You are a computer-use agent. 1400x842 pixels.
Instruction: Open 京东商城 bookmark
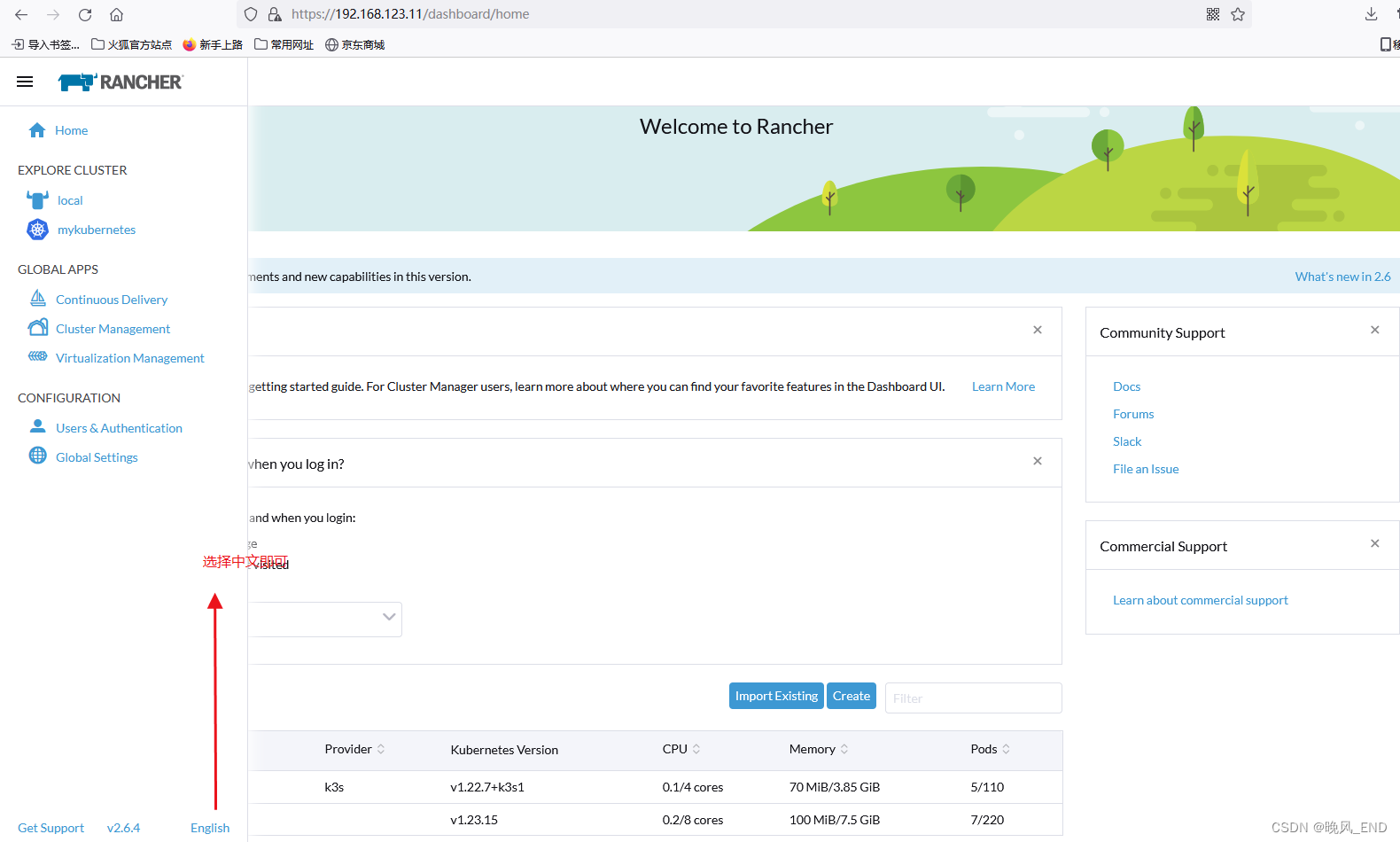point(354,44)
